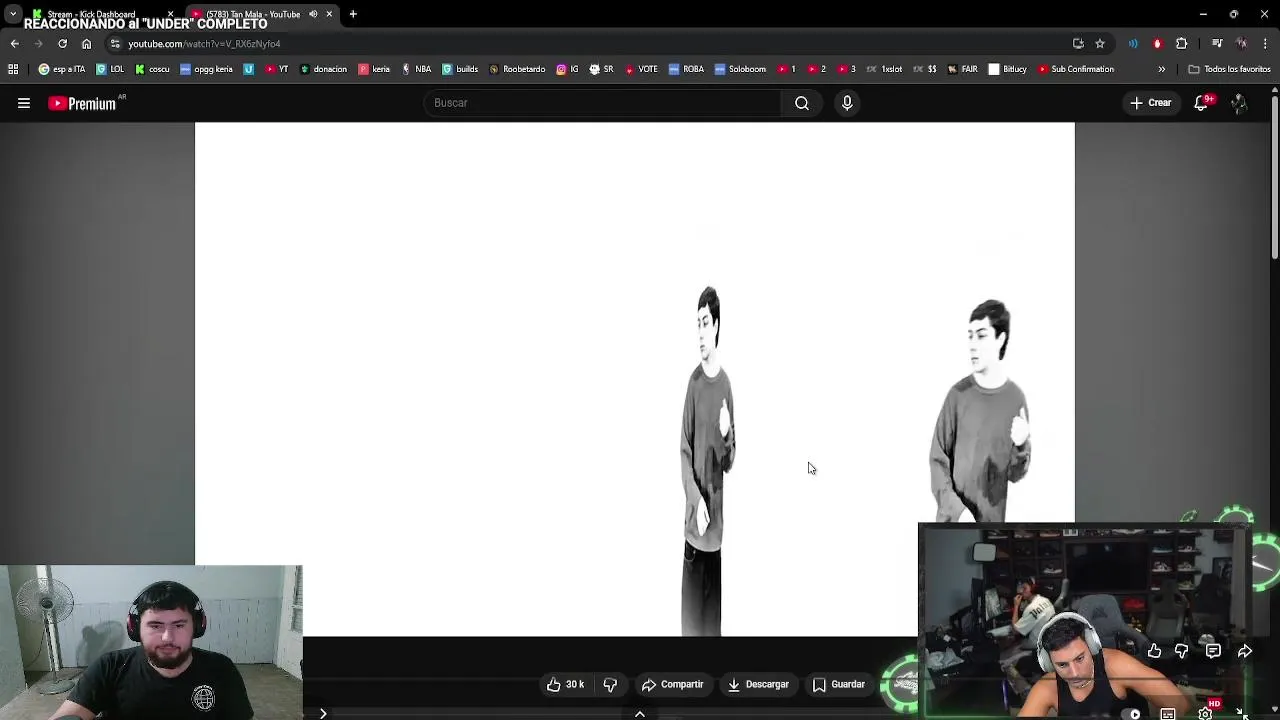Open the 'opgg keria' bookmark

(x=206, y=69)
